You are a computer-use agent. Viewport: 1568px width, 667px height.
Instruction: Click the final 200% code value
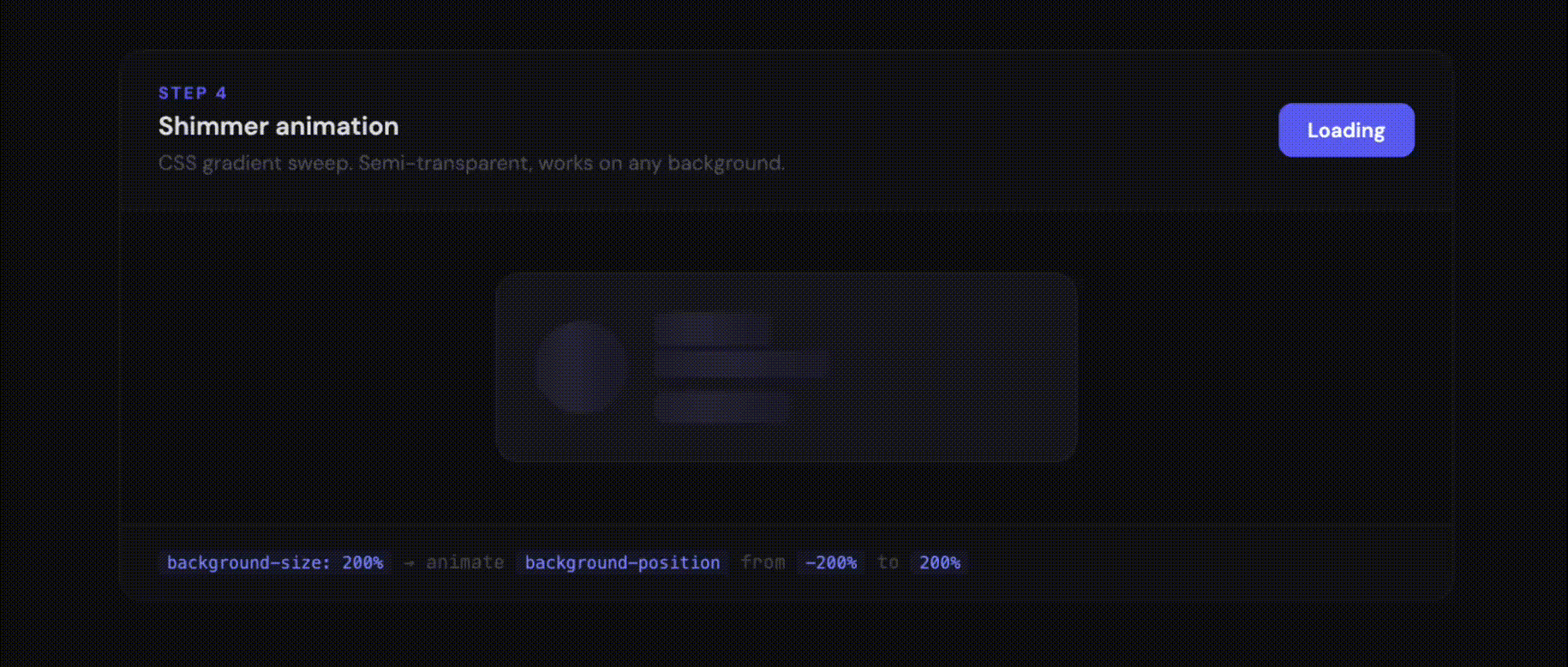tap(939, 562)
